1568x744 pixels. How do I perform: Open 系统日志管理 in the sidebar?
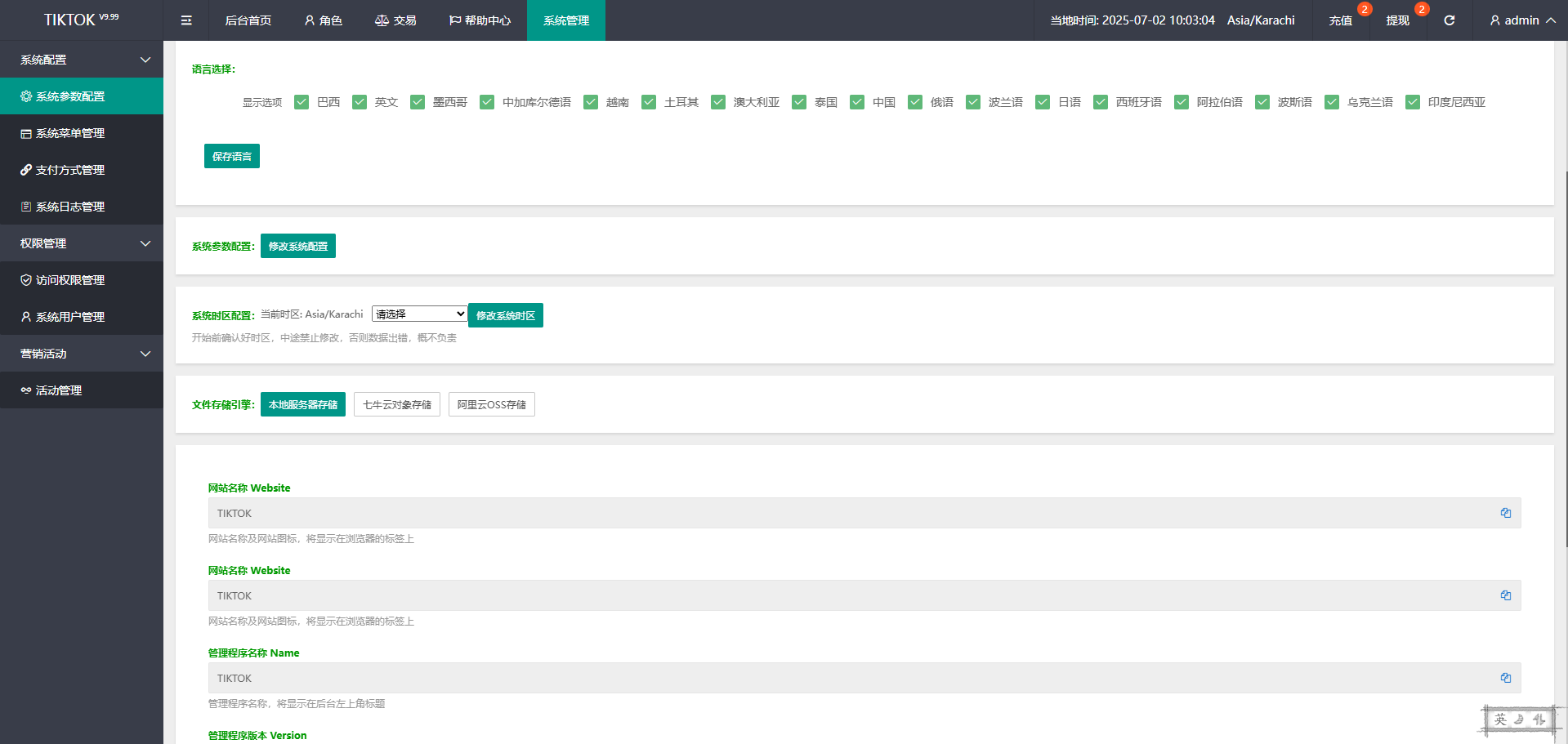tap(70, 207)
